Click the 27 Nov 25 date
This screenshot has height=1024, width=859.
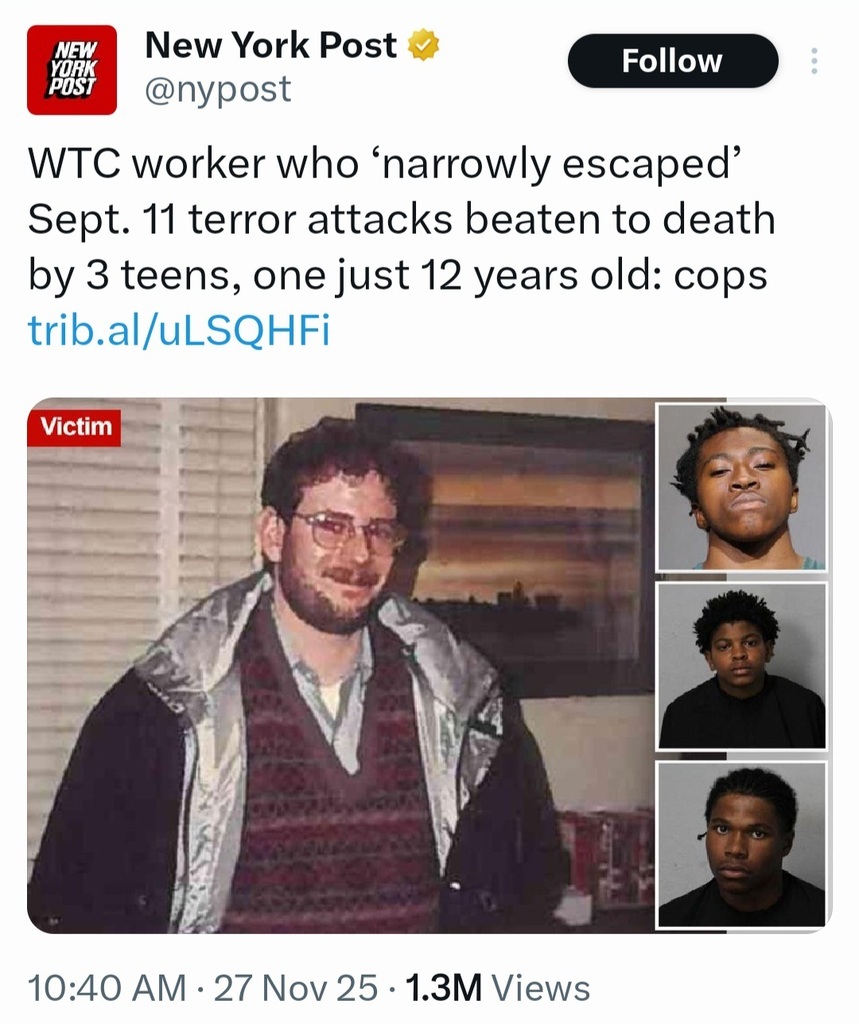click(295, 987)
